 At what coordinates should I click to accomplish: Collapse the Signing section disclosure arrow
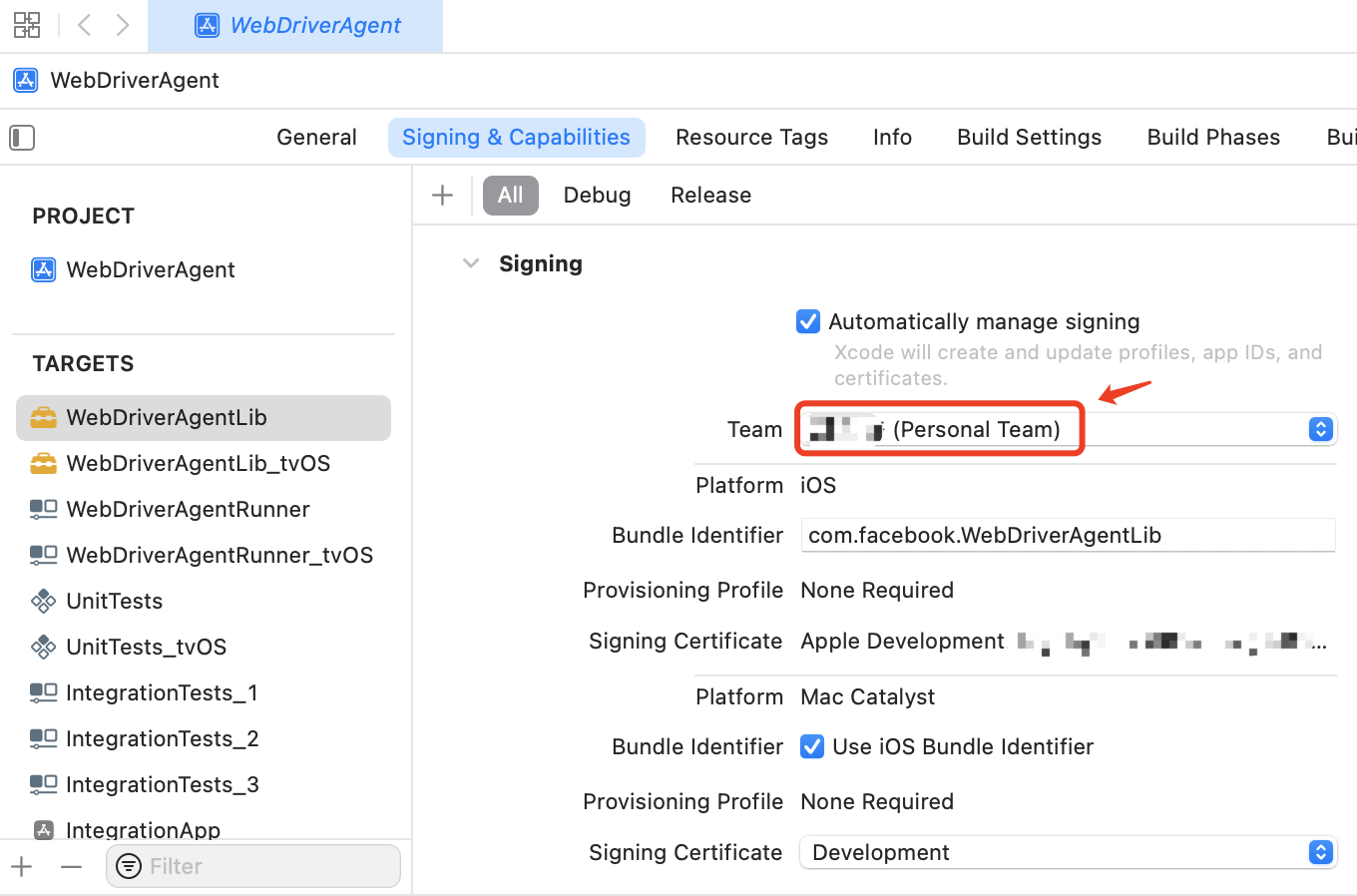471,263
